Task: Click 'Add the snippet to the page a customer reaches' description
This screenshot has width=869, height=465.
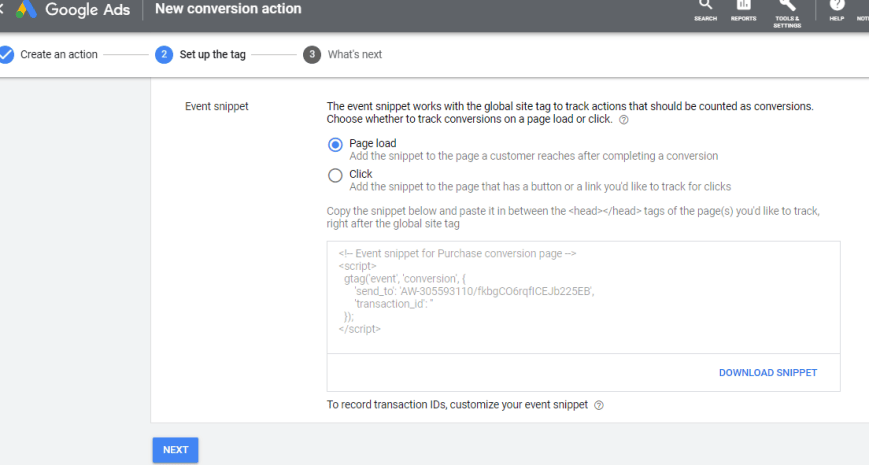Action: tap(534, 156)
